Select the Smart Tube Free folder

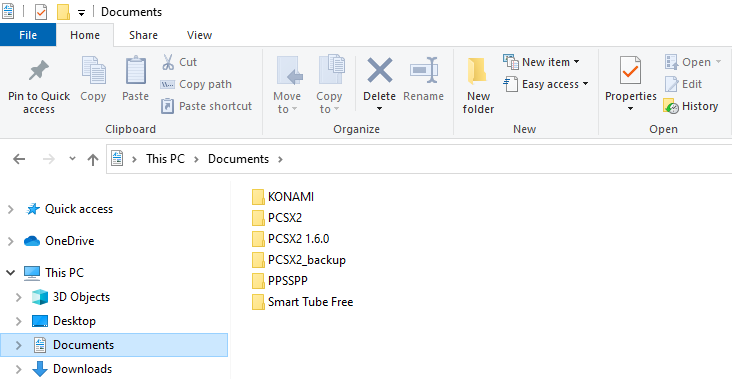(x=303, y=302)
